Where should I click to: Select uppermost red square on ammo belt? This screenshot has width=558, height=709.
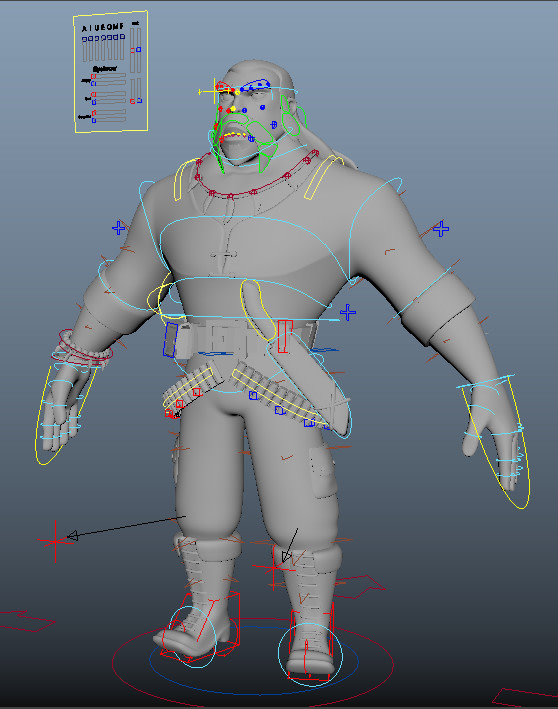pyautogui.click(x=196, y=392)
